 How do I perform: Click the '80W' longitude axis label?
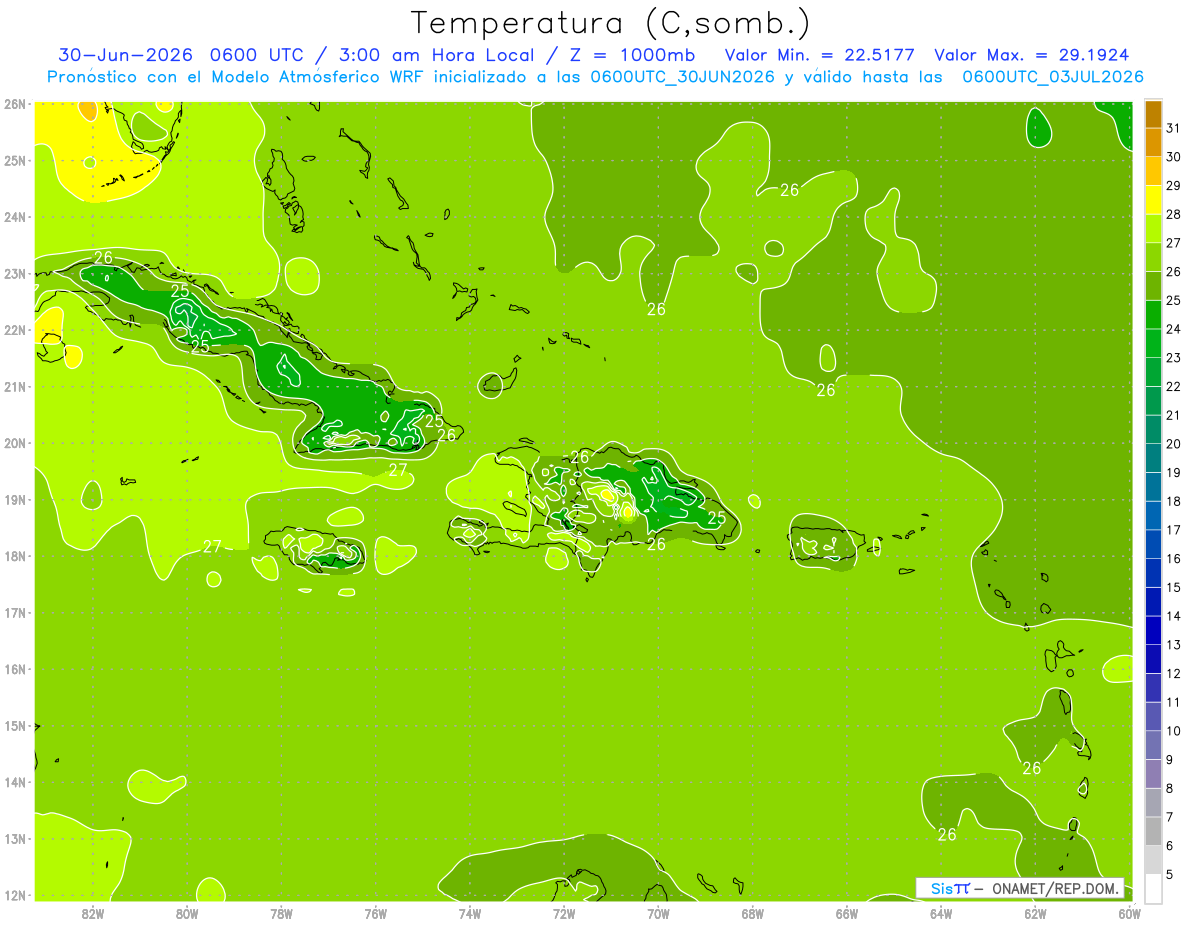186,912
